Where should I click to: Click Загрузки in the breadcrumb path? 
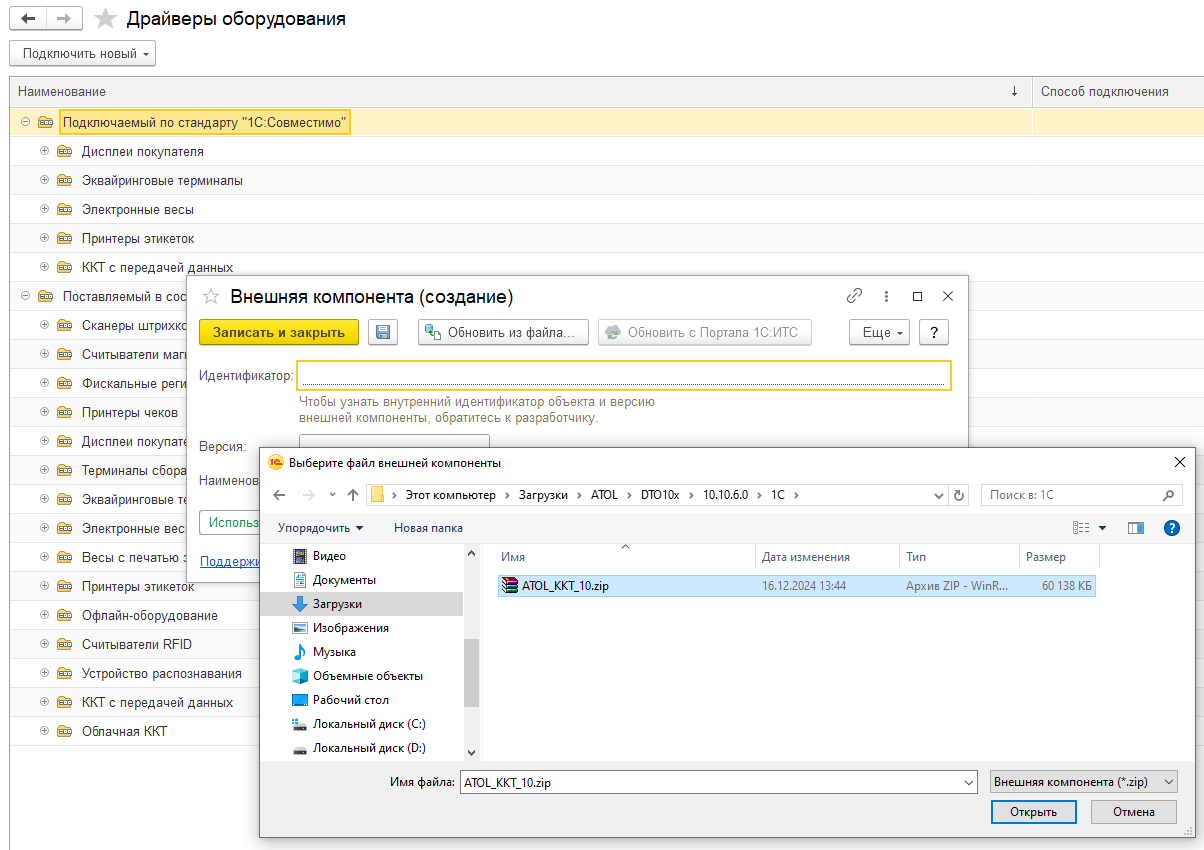coord(543,495)
